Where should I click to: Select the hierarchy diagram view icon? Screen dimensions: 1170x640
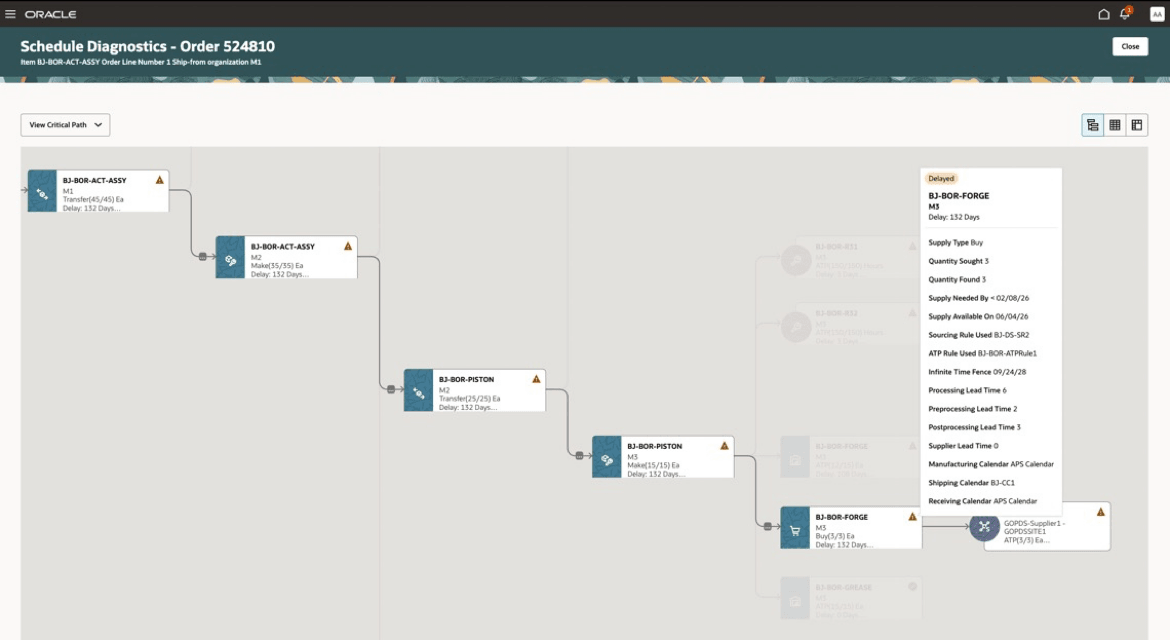tap(1092, 124)
